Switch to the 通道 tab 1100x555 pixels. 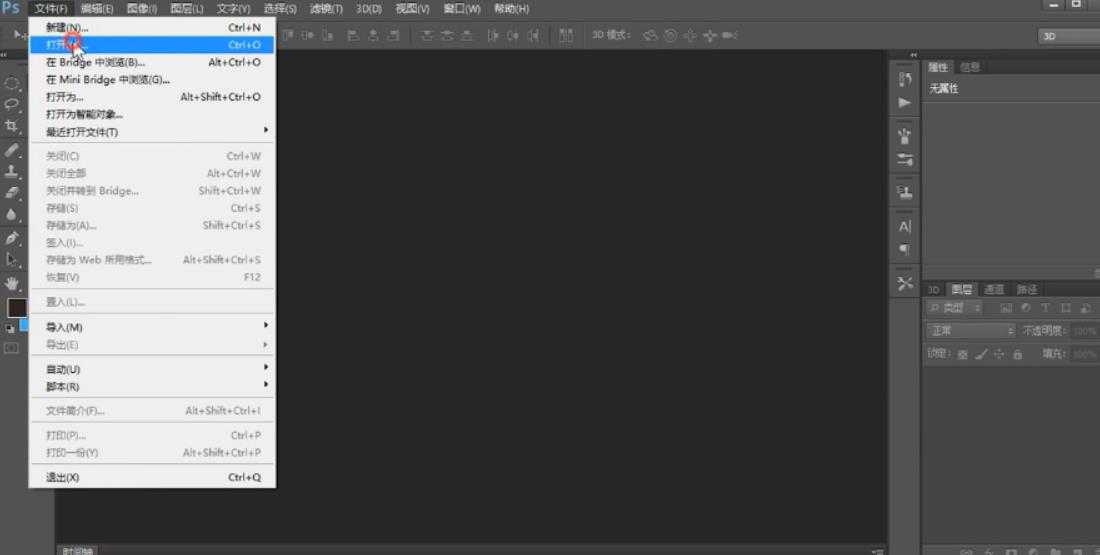993,289
